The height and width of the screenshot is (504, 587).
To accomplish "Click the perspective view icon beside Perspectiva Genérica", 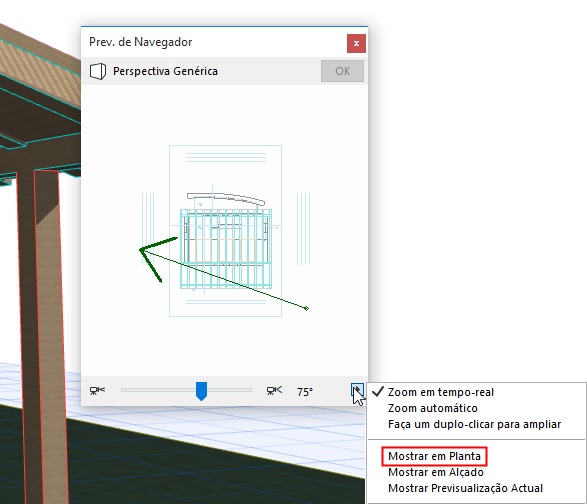I will click(x=98, y=71).
